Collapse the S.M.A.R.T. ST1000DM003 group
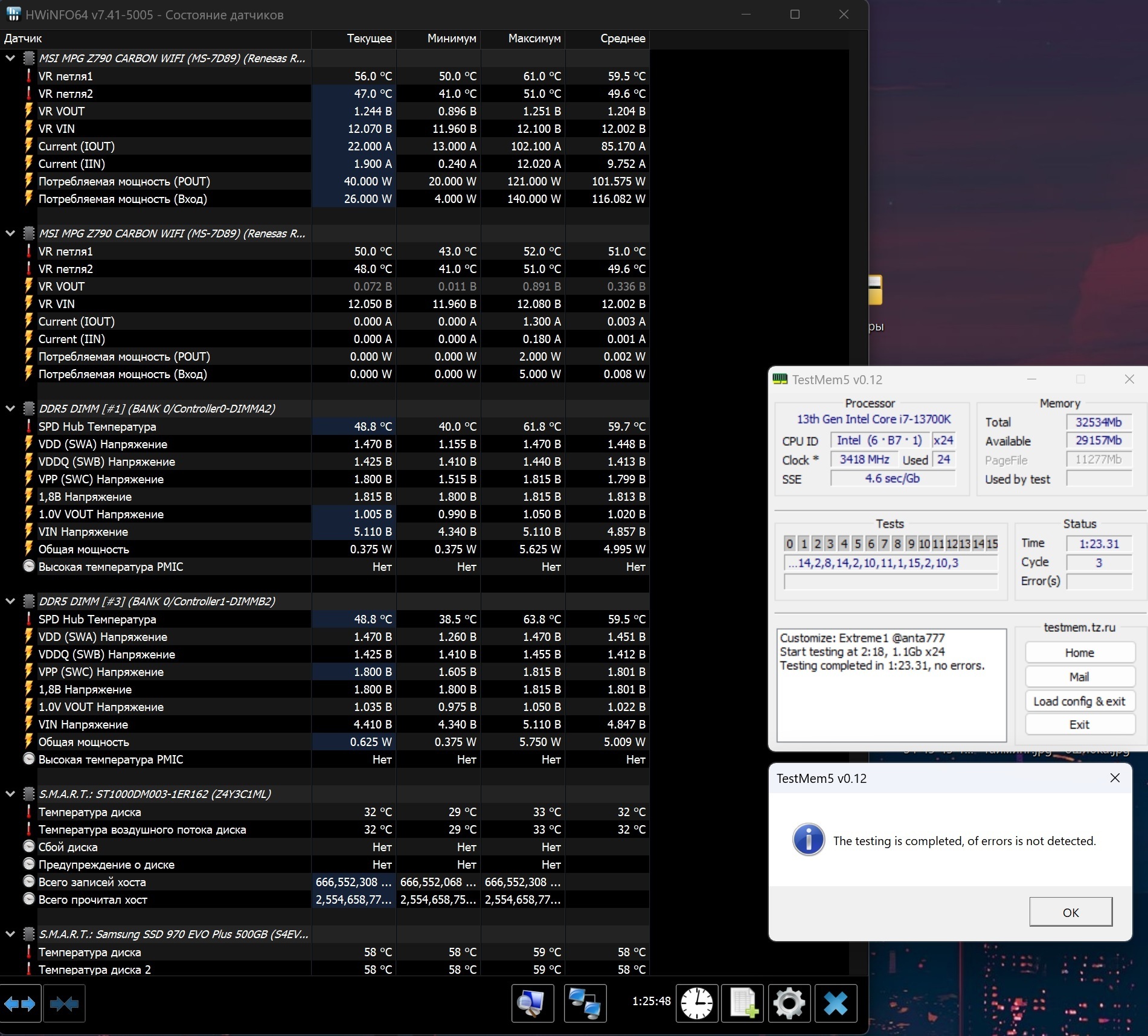The width and height of the screenshot is (1148, 1036). pyautogui.click(x=10, y=794)
